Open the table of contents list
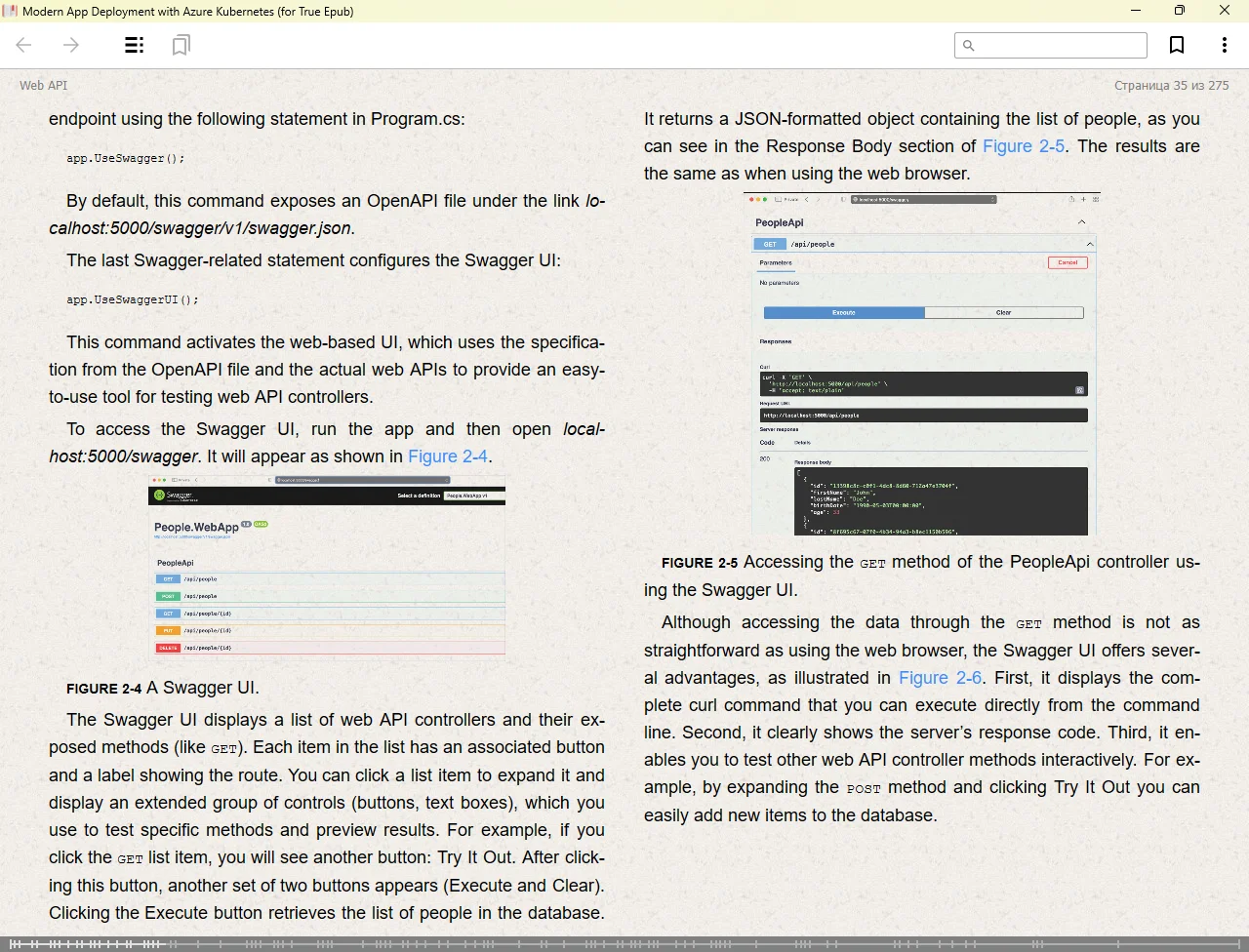This screenshot has height=952, width=1249. point(135,45)
